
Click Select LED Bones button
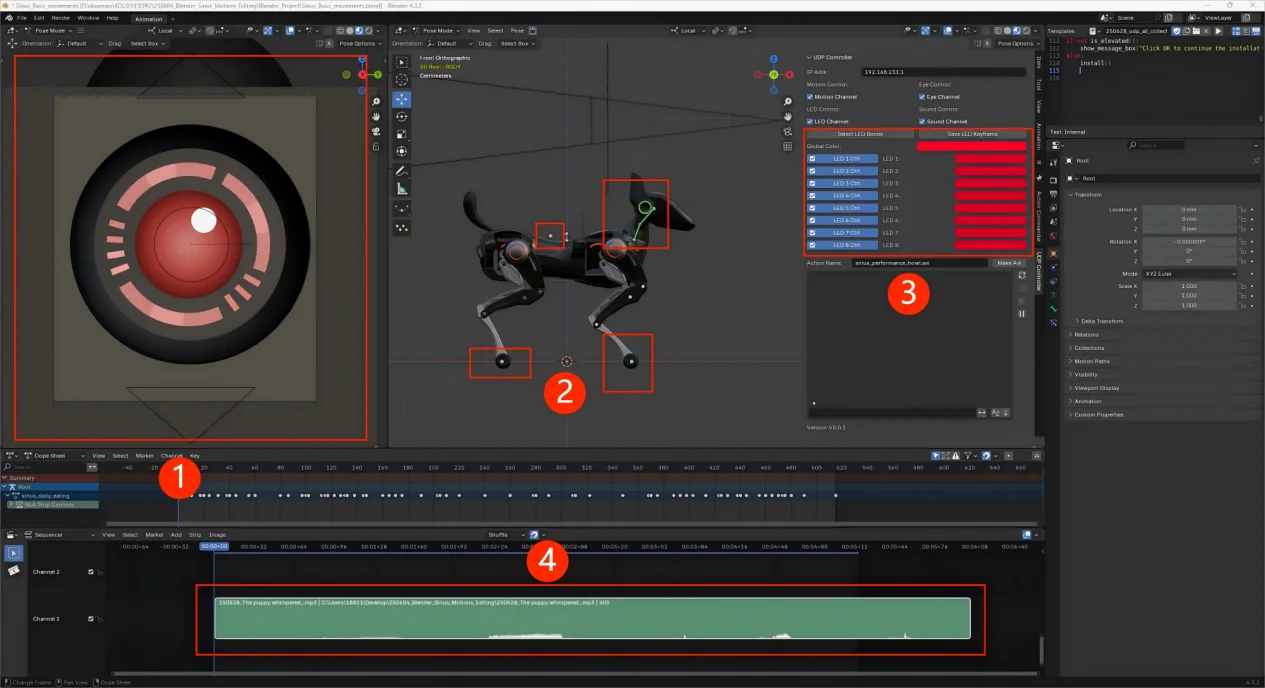click(860, 133)
